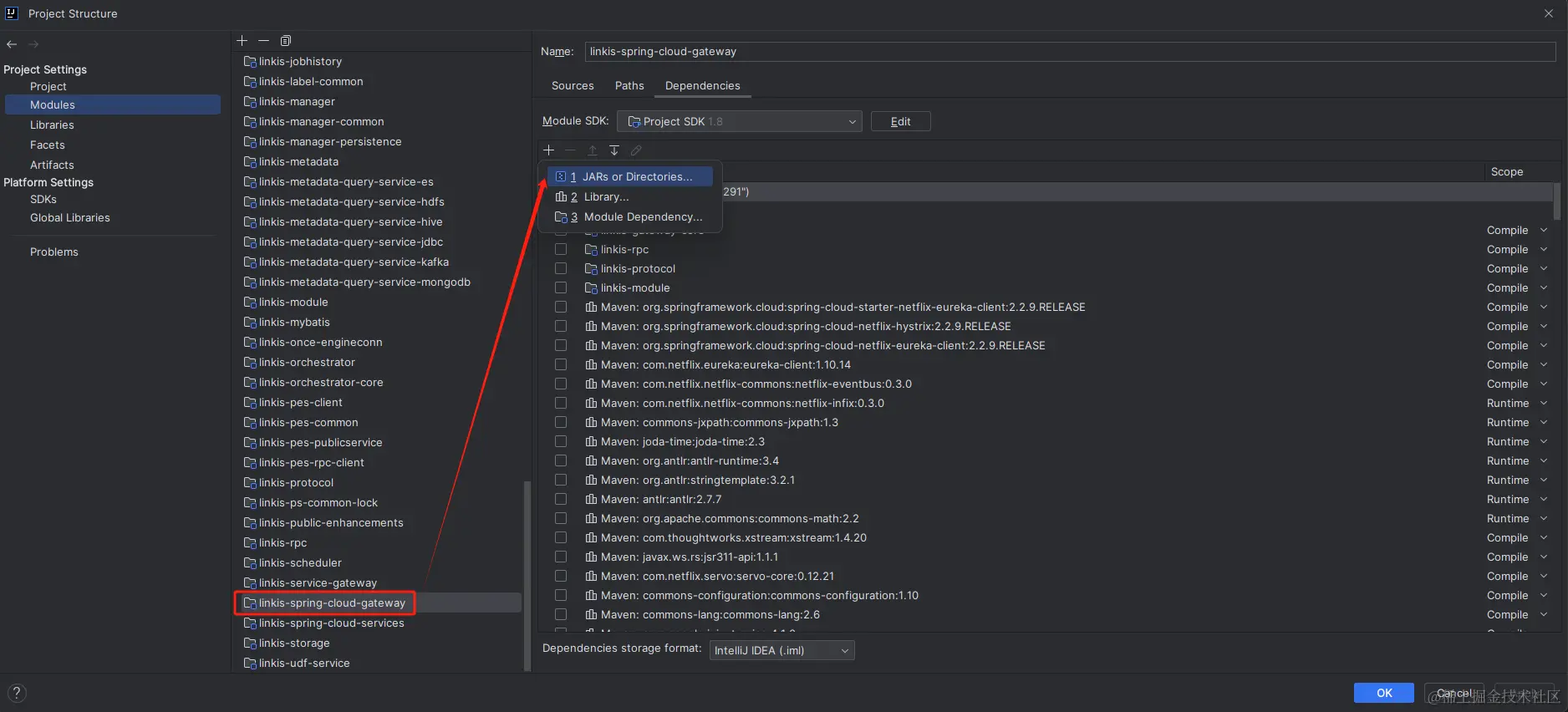Click the remove dependency minus icon
This screenshot has height=712, width=1568.
point(570,150)
